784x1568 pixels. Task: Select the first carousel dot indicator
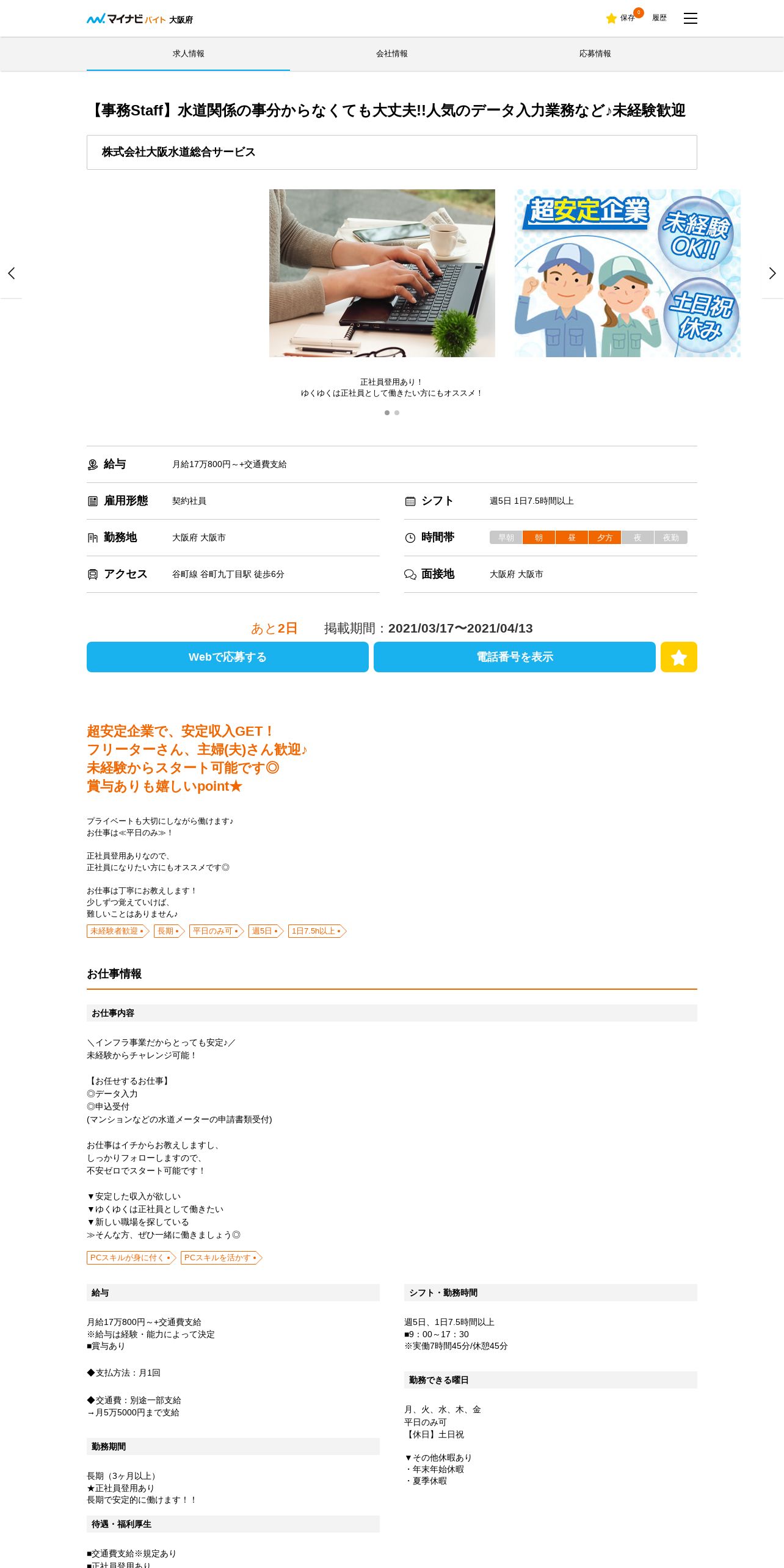point(387,413)
